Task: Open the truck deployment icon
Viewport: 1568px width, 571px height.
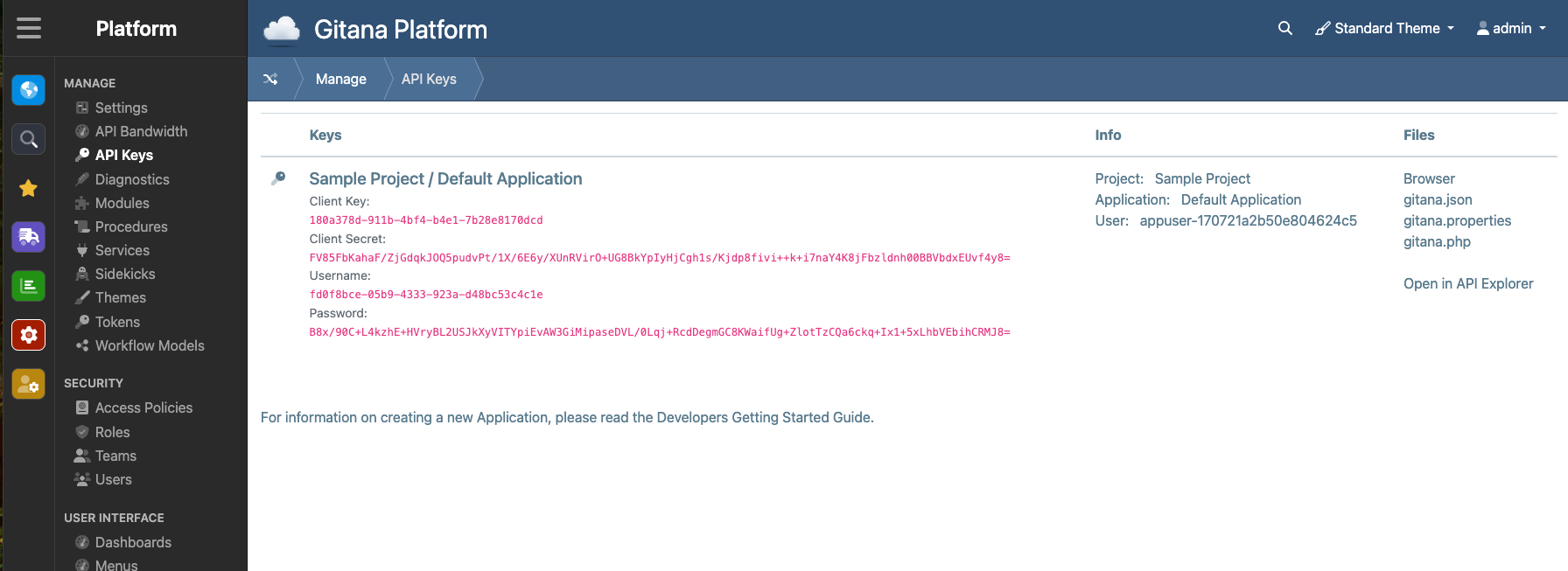Action: (29, 237)
